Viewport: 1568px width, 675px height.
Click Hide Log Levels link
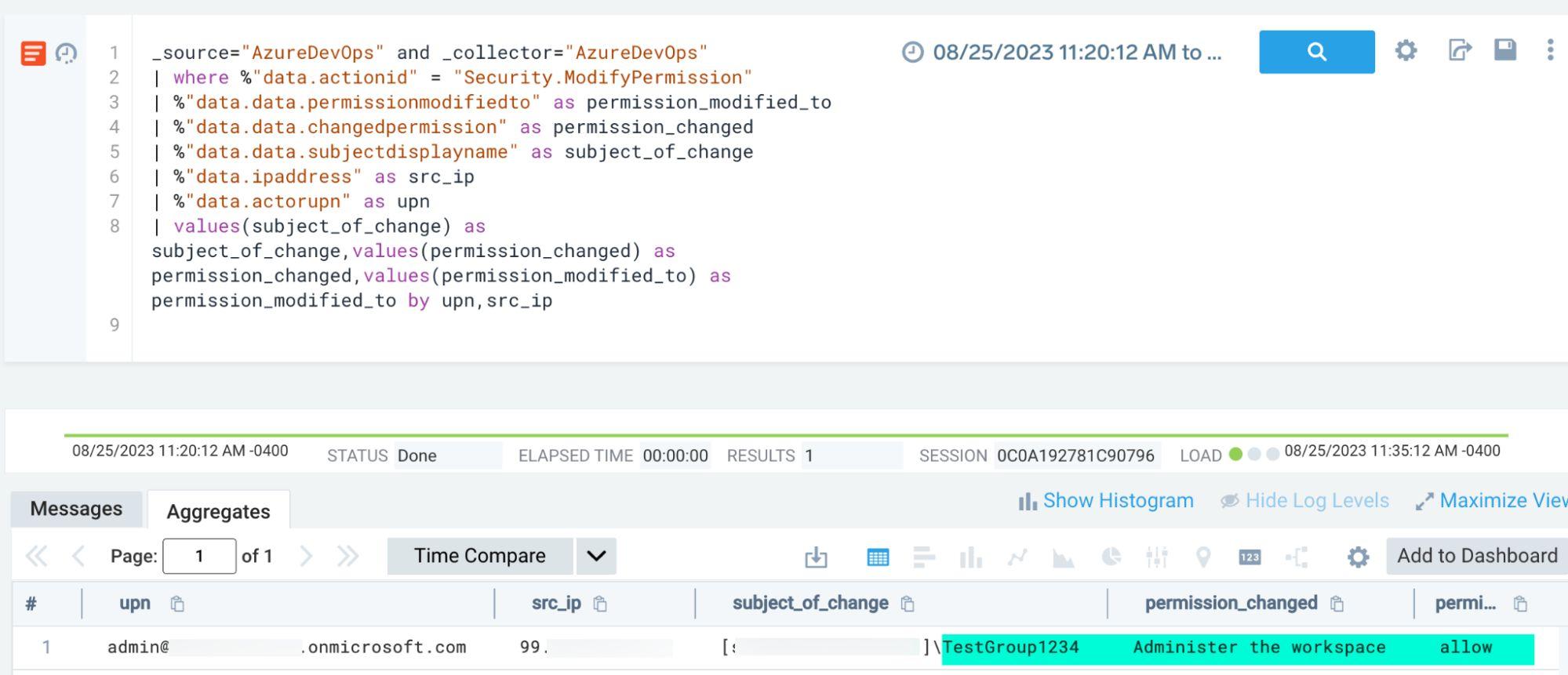(x=1304, y=501)
